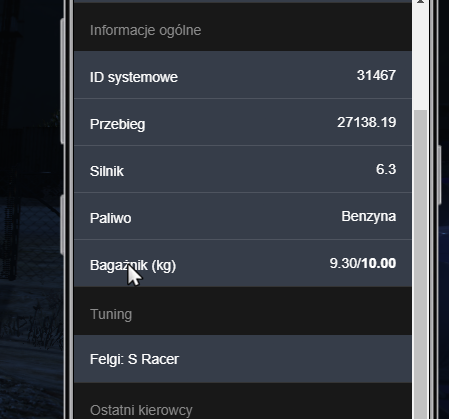This screenshot has height=419, width=449.
Task: Click the engine value 6.3
Action: pos(386,169)
